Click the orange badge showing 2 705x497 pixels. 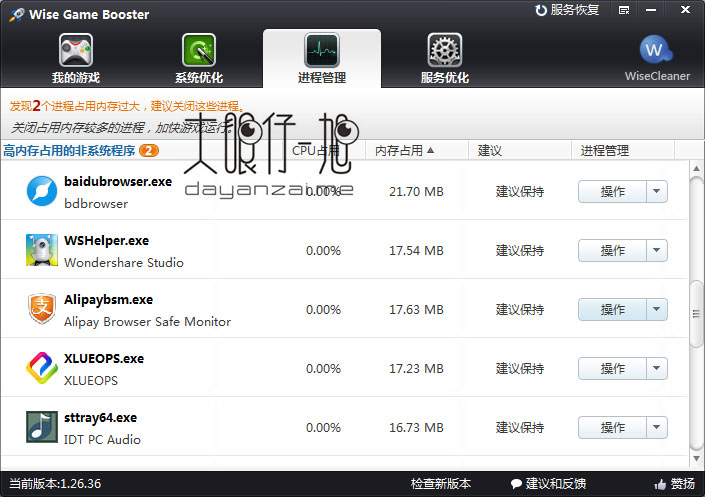click(x=148, y=150)
